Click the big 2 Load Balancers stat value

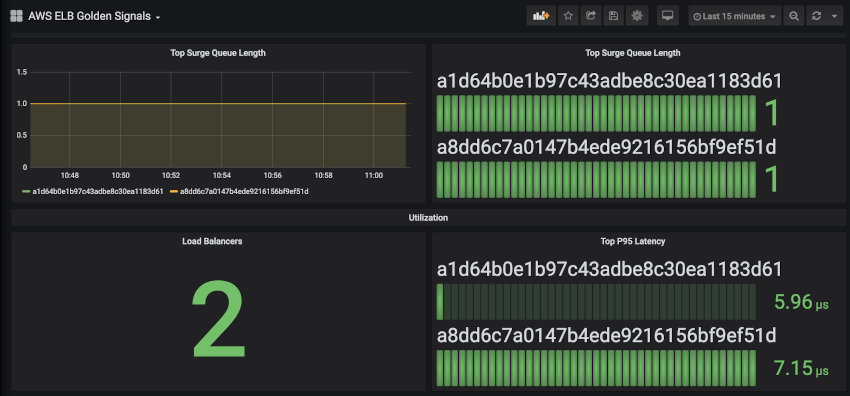(x=218, y=319)
